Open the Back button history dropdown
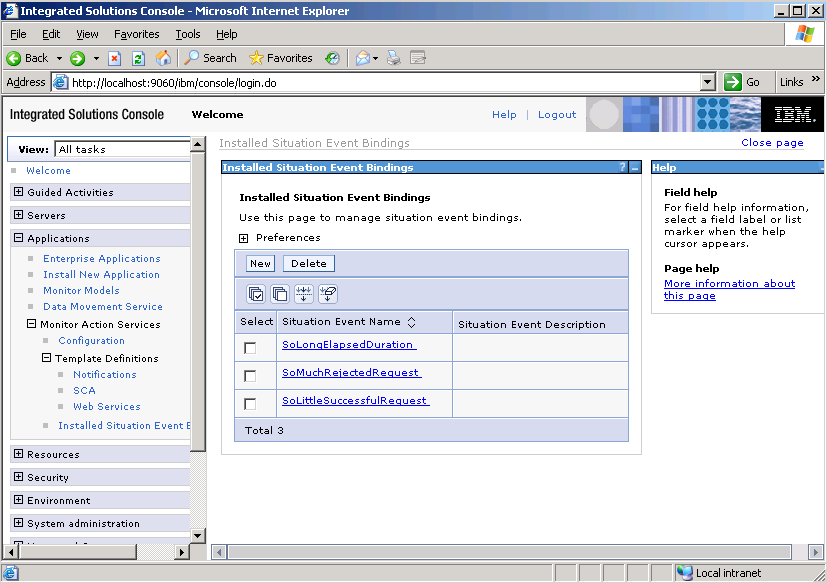 pyautogui.click(x=59, y=58)
